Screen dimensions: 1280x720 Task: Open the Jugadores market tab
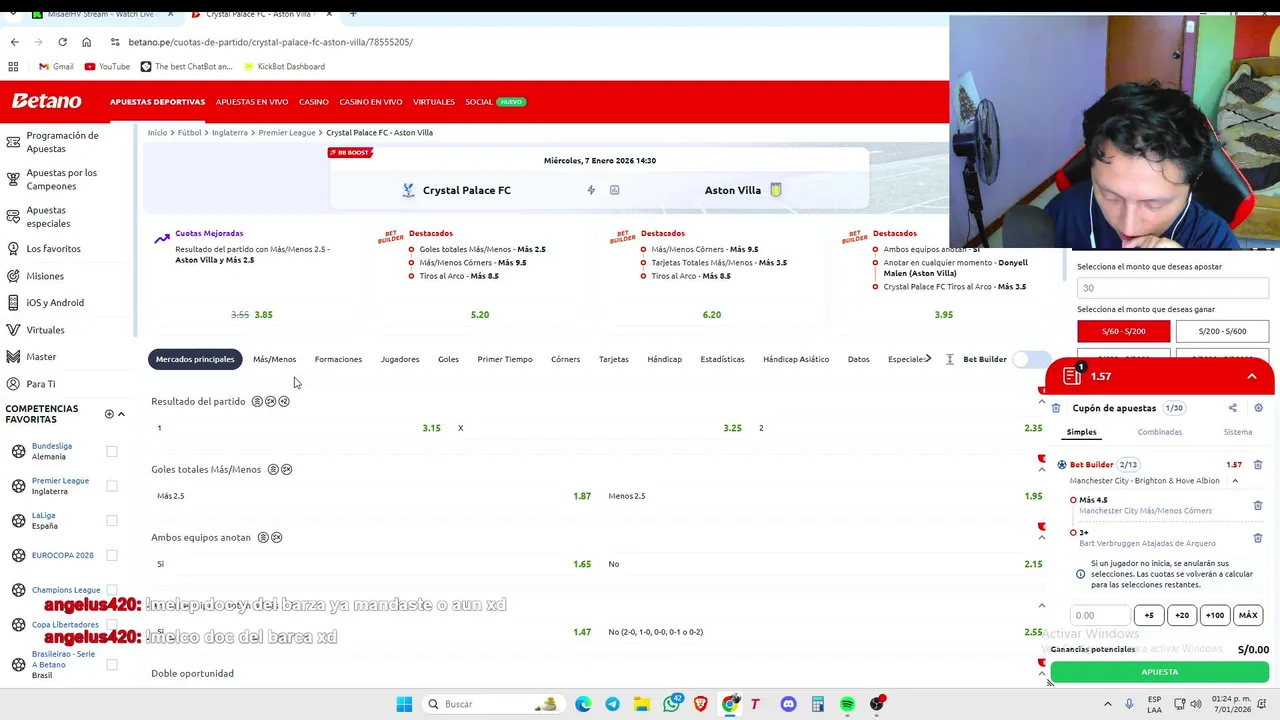[400, 359]
